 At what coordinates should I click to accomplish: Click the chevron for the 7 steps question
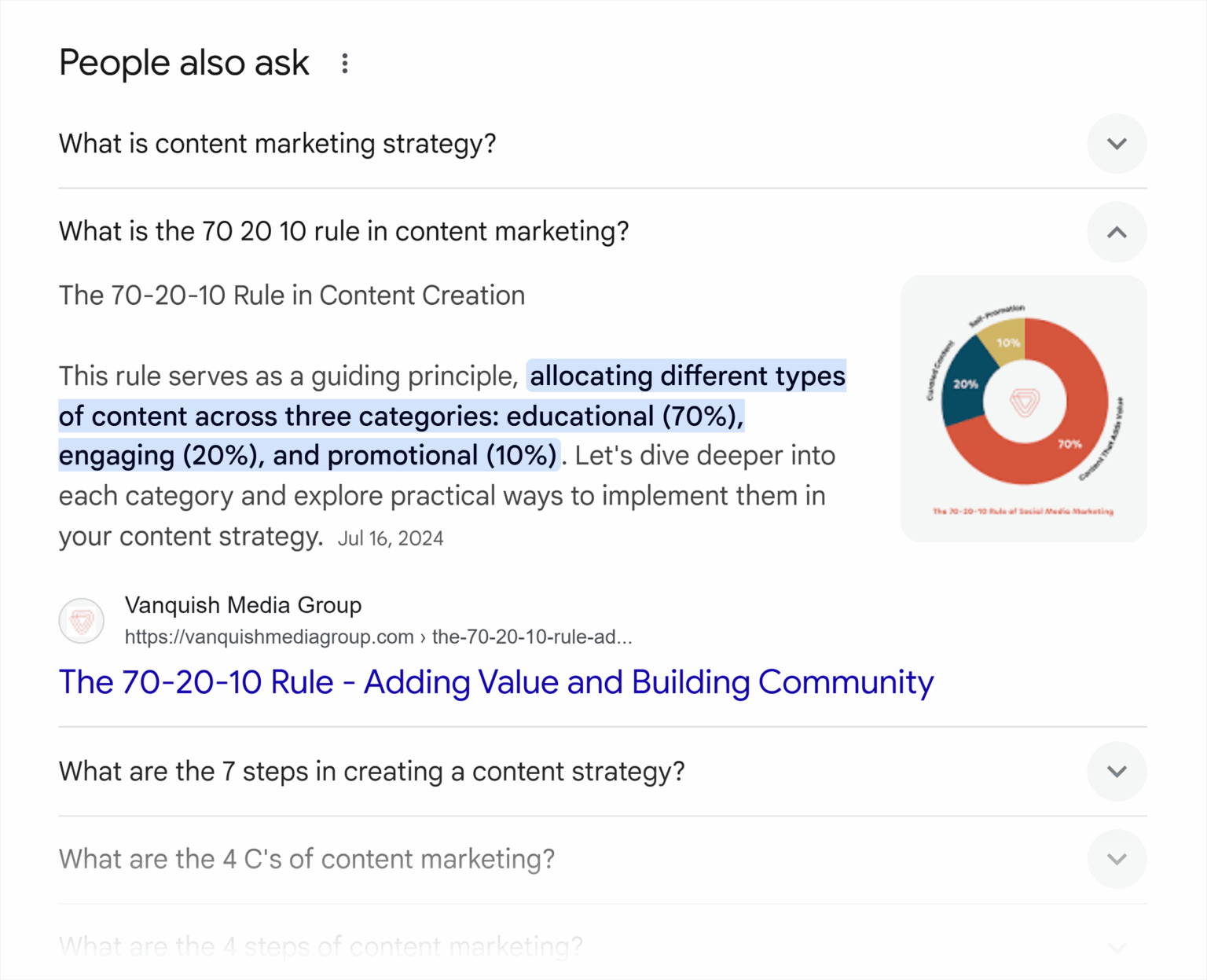click(x=1117, y=772)
